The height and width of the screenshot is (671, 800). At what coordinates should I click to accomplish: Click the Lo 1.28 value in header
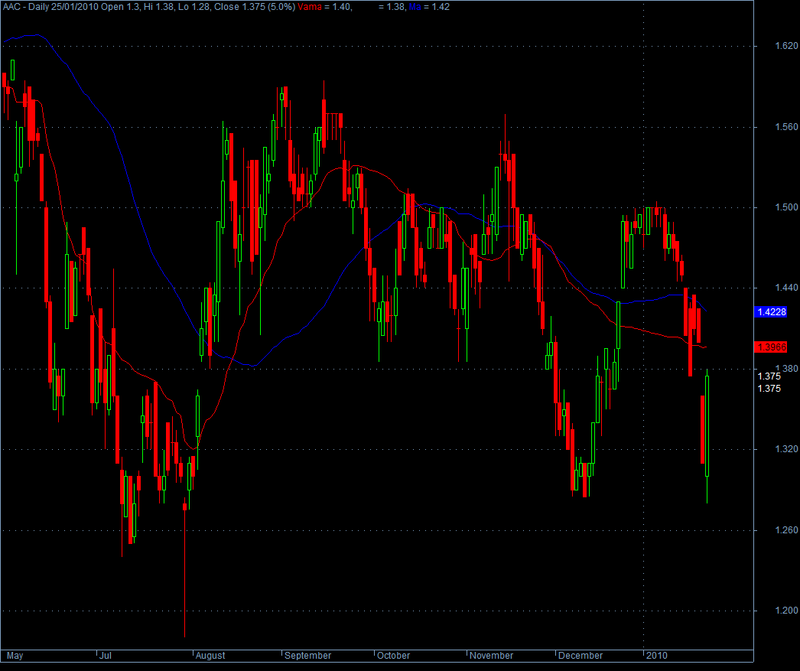194,7
